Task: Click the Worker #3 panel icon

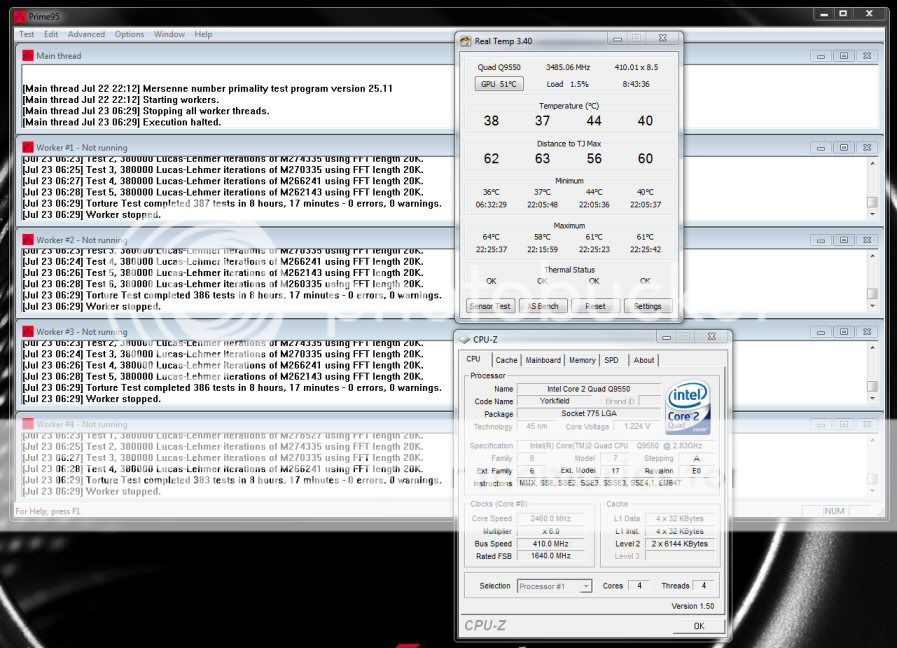Action: (x=27, y=331)
